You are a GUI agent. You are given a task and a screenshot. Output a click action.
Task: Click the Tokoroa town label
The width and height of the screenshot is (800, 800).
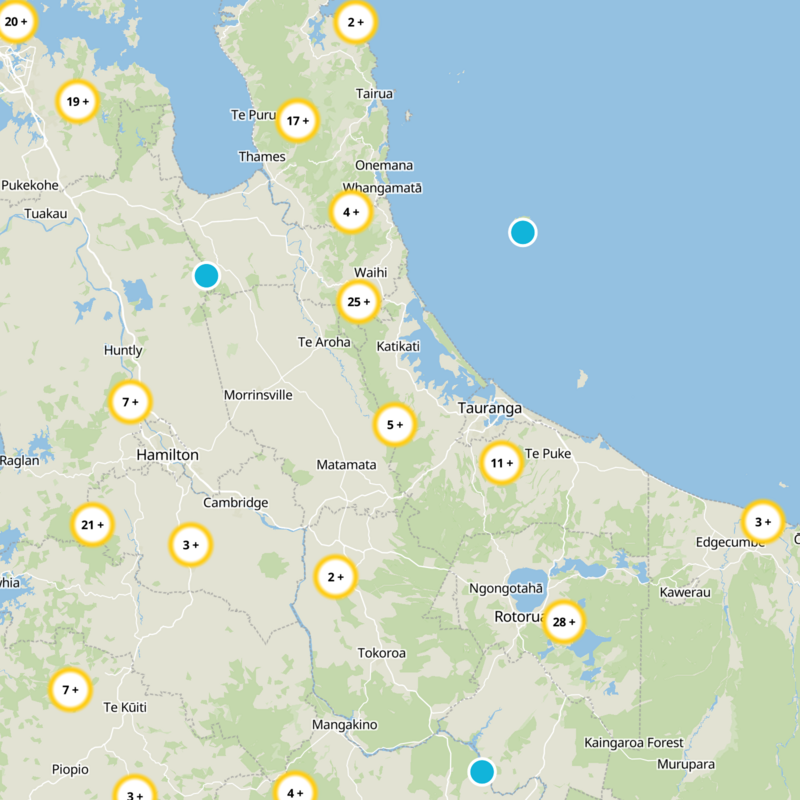coord(382,653)
